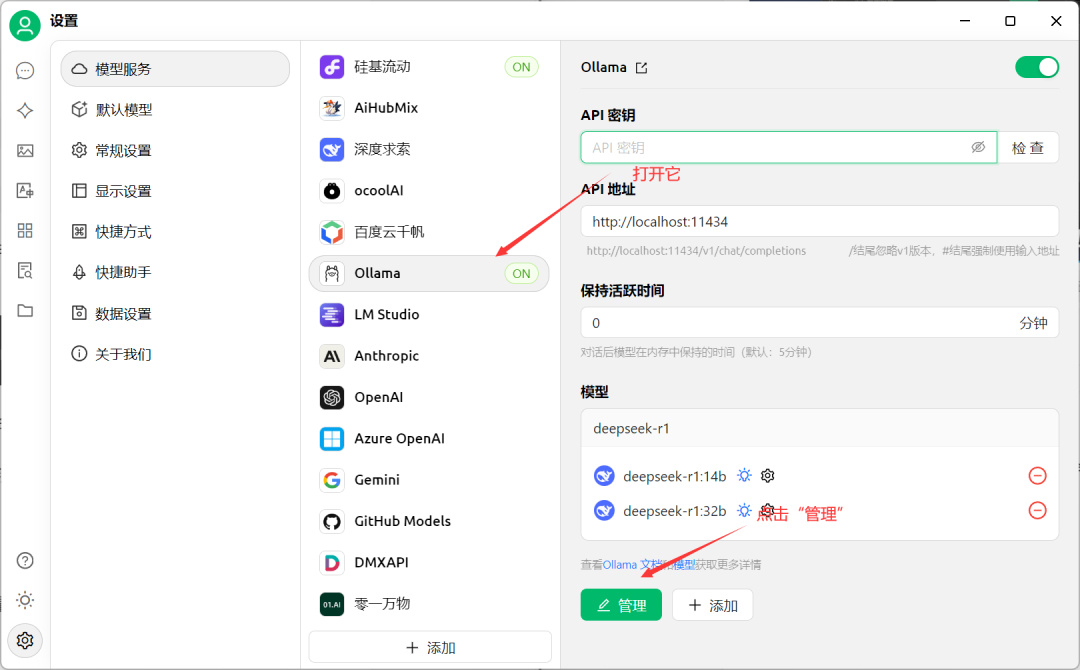Click 添加 button next to 管理

click(713, 605)
